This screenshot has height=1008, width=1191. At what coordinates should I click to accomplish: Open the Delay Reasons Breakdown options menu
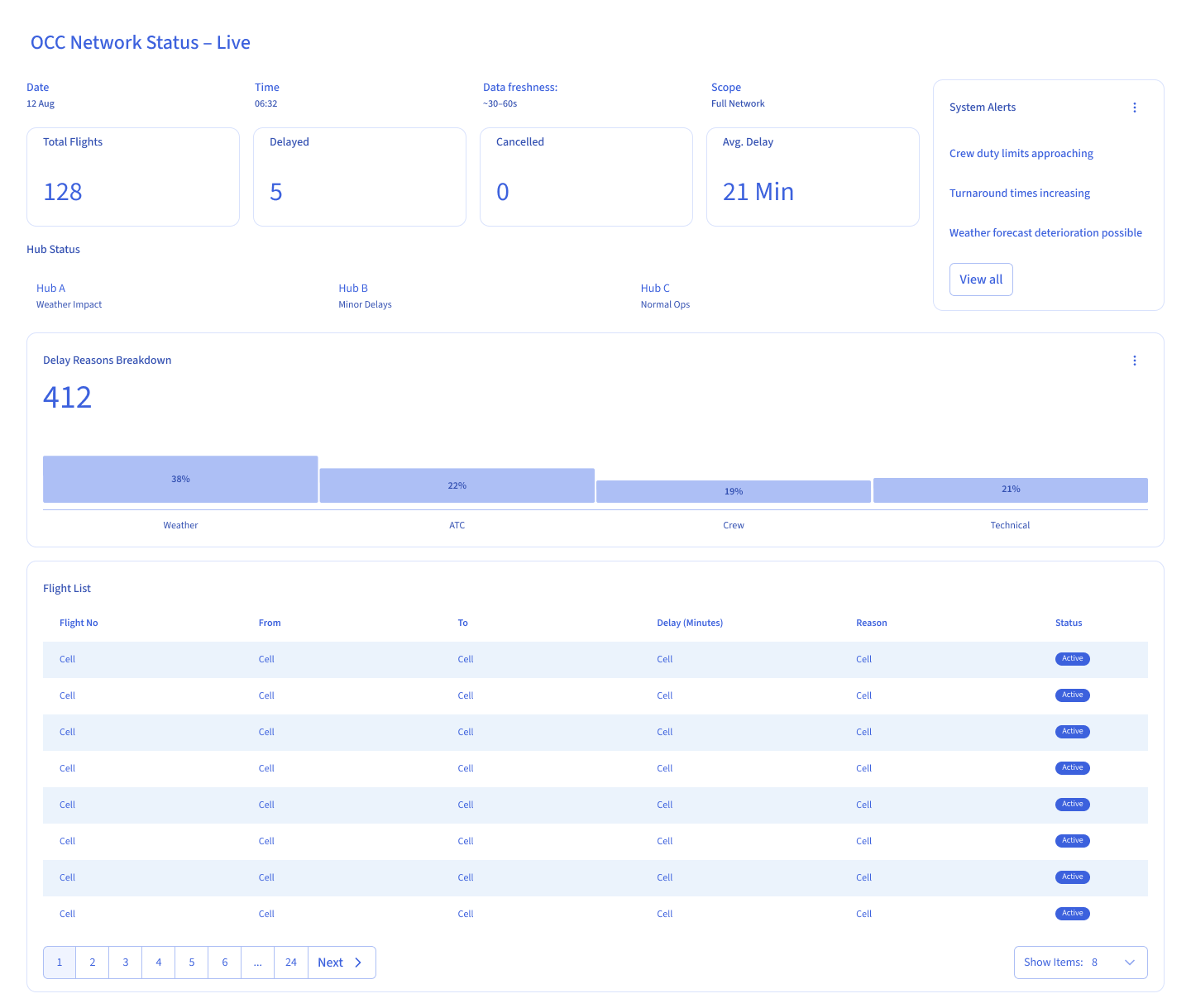[1134, 360]
